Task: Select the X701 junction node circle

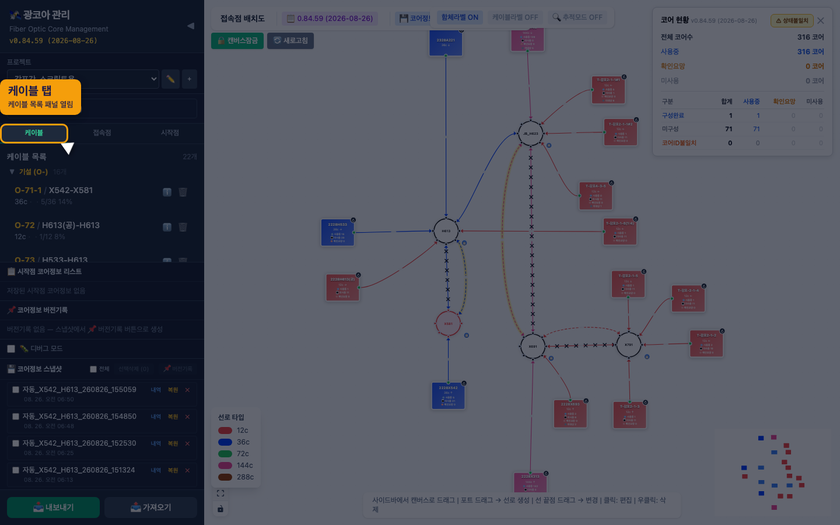Action: 628,344
